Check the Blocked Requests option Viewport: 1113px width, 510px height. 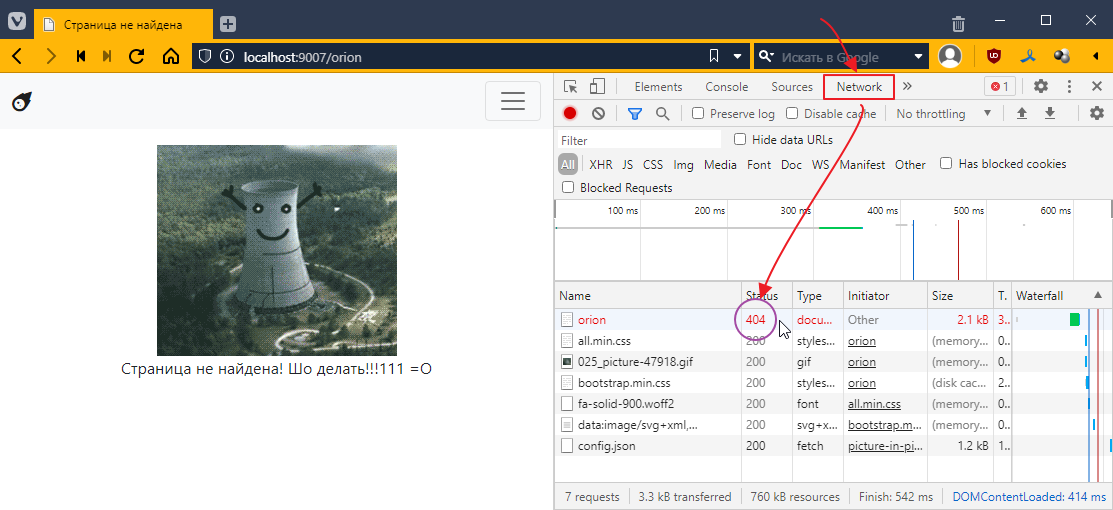click(568, 188)
